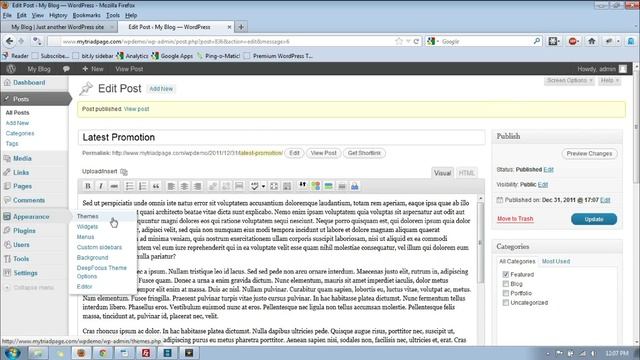This screenshot has width=640, height=360.
Task: Switch editor to Visual tab
Action: pyautogui.click(x=442, y=173)
